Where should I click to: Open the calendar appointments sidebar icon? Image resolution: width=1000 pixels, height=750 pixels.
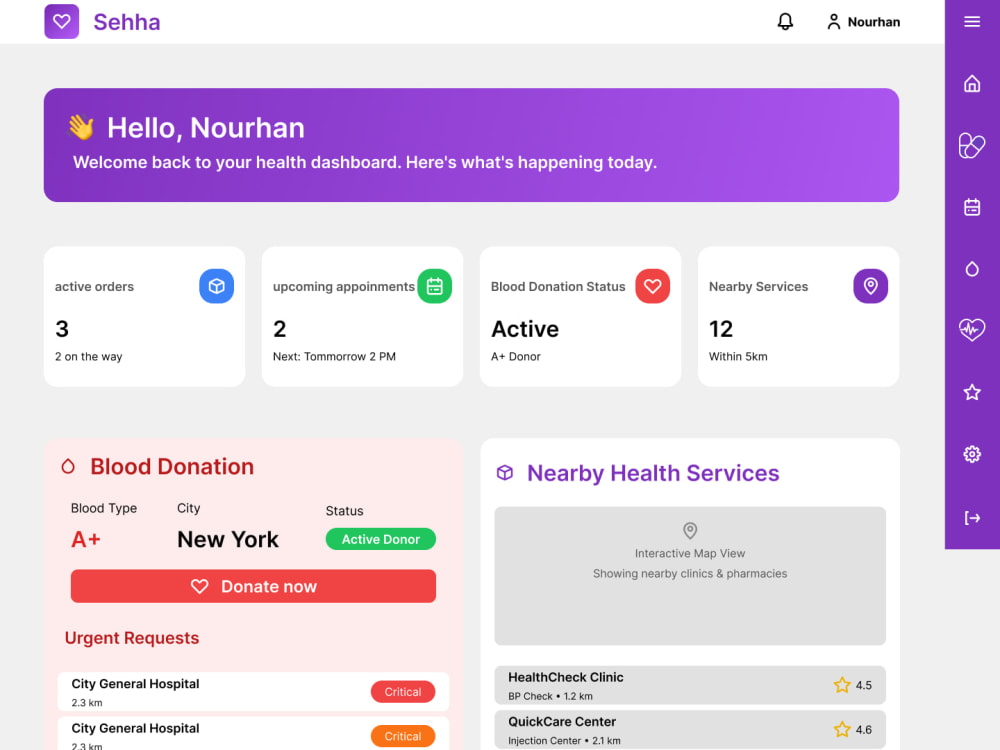[x=971, y=207]
